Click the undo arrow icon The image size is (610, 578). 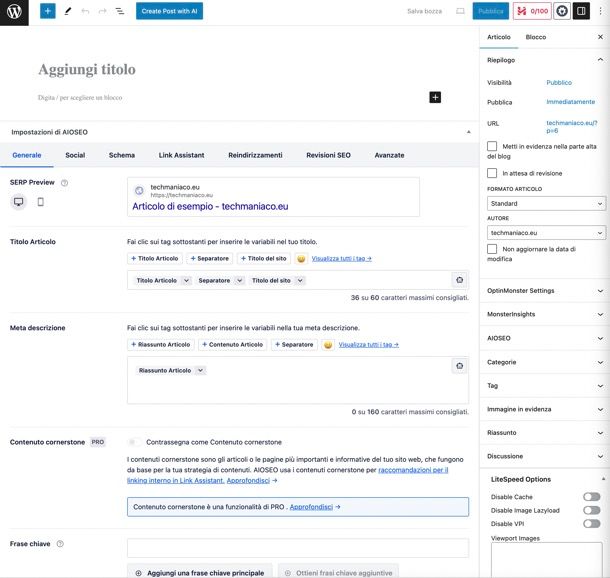pos(85,11)
